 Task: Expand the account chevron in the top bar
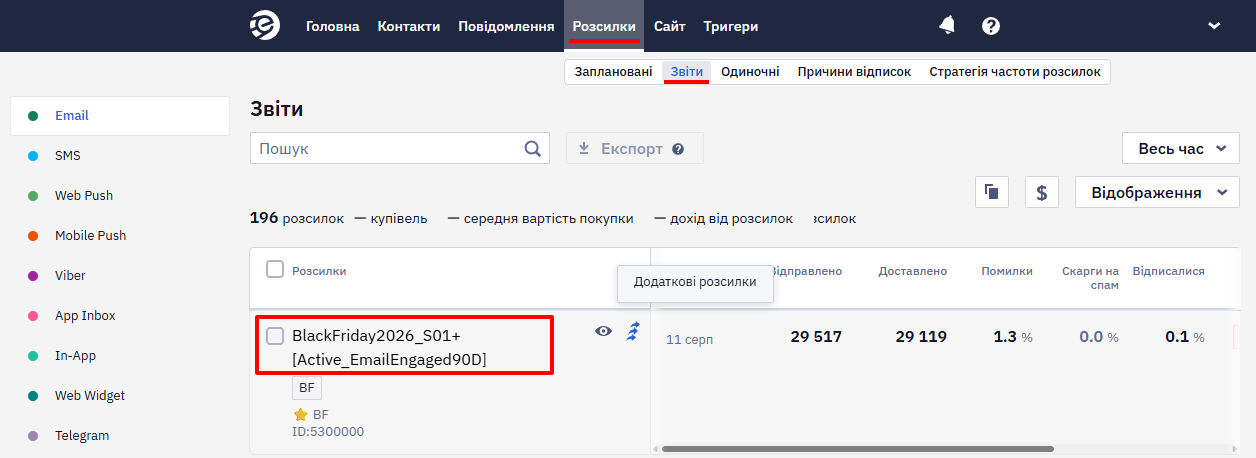(x=1215, y=26)
